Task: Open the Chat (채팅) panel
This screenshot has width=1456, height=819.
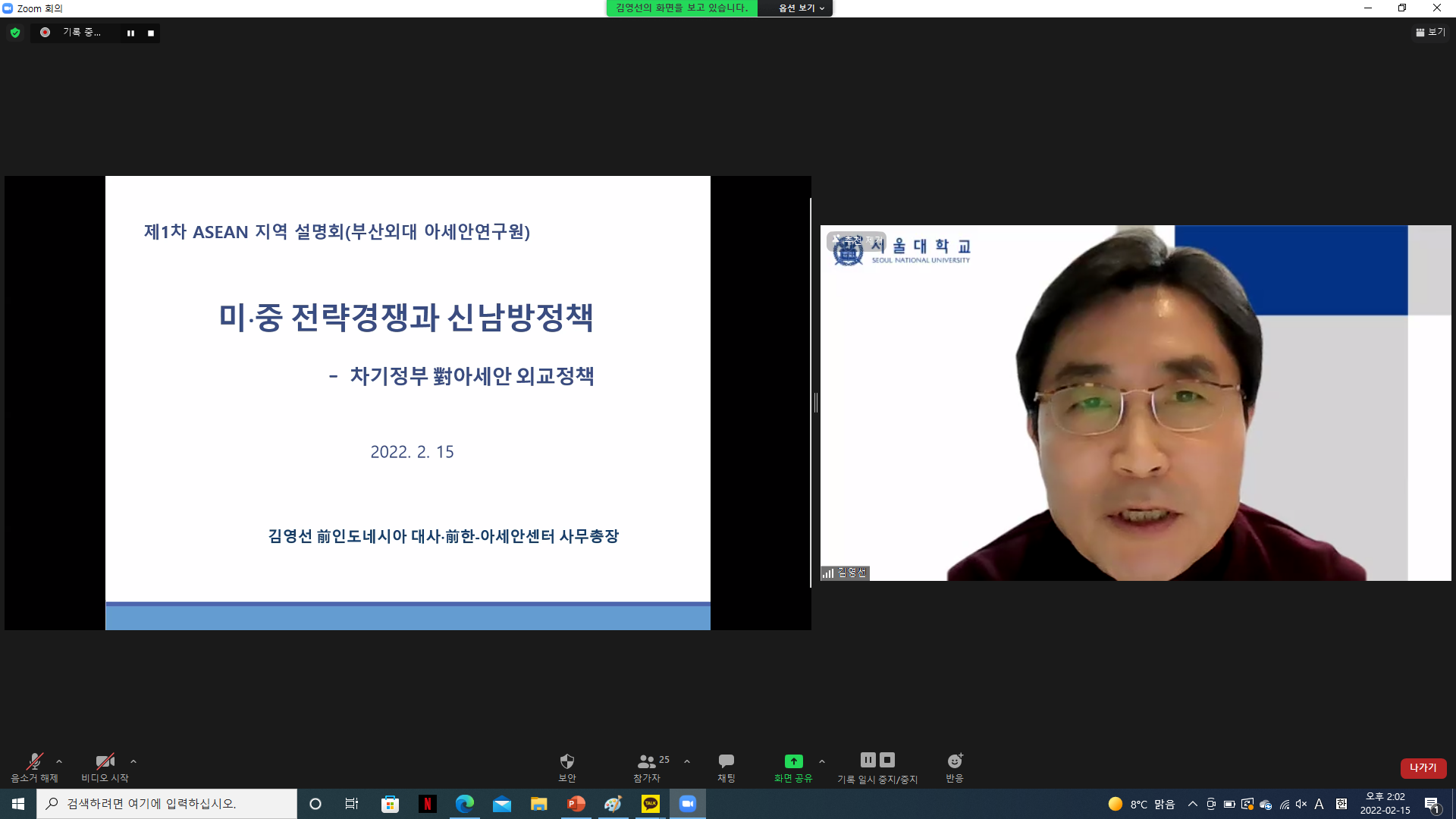Action: click(726, 761)
